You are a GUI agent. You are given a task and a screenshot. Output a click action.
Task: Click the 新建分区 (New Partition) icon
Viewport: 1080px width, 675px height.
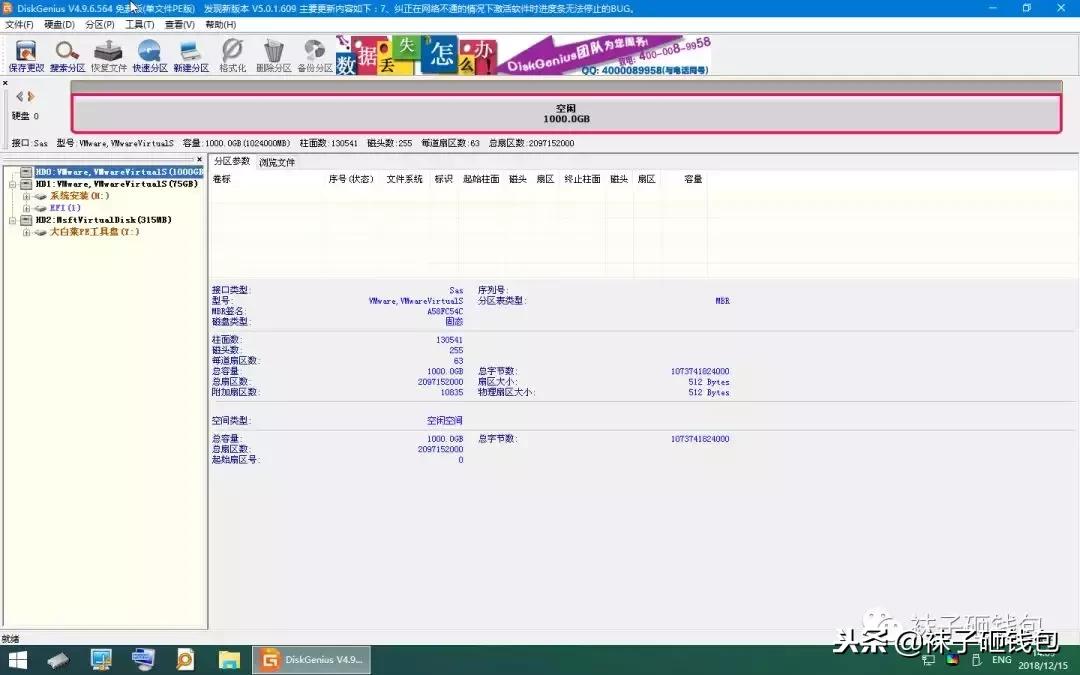(x=190, y=55)
